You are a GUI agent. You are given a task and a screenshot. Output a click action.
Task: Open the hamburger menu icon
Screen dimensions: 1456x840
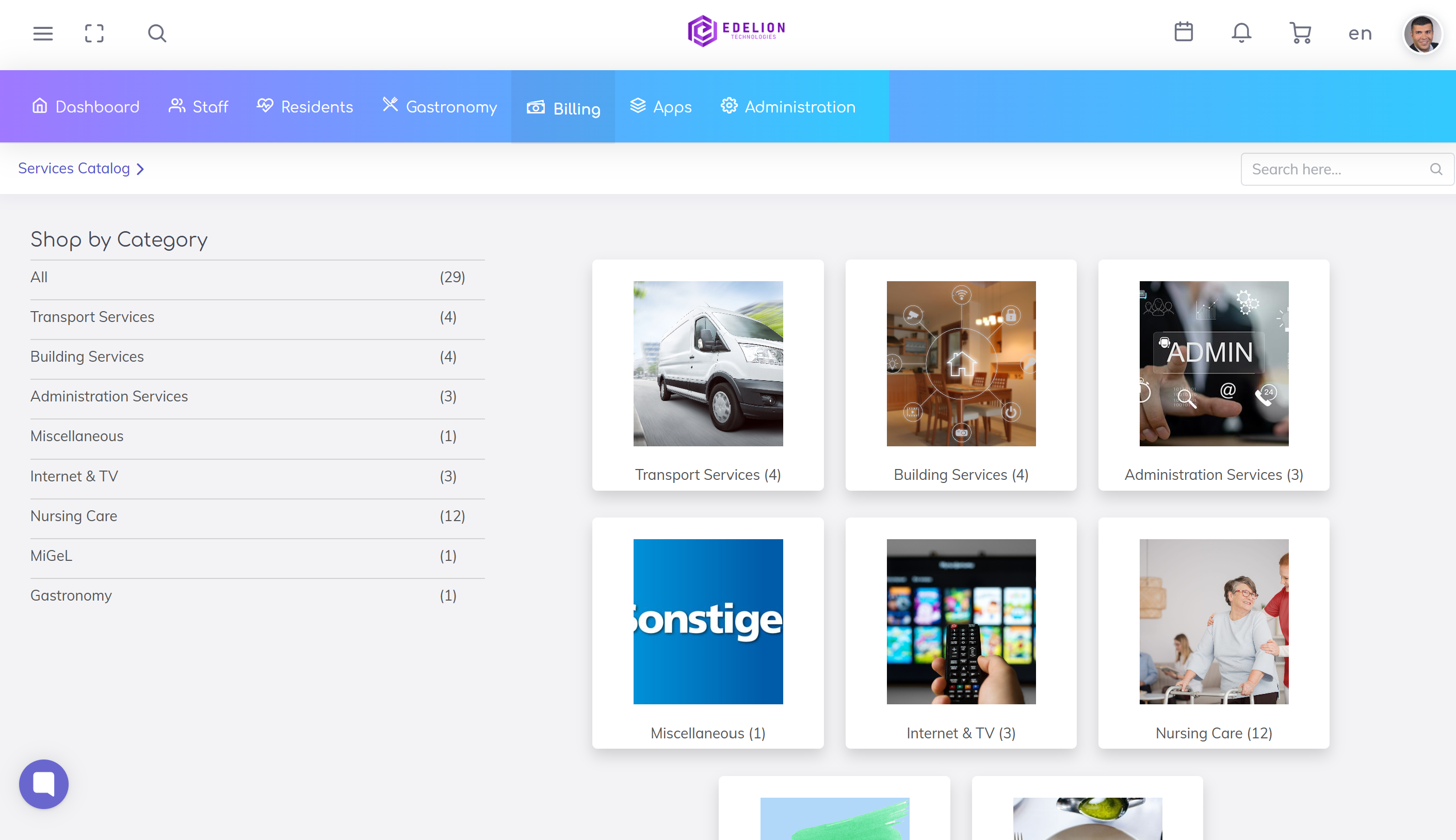coord(43,34)
